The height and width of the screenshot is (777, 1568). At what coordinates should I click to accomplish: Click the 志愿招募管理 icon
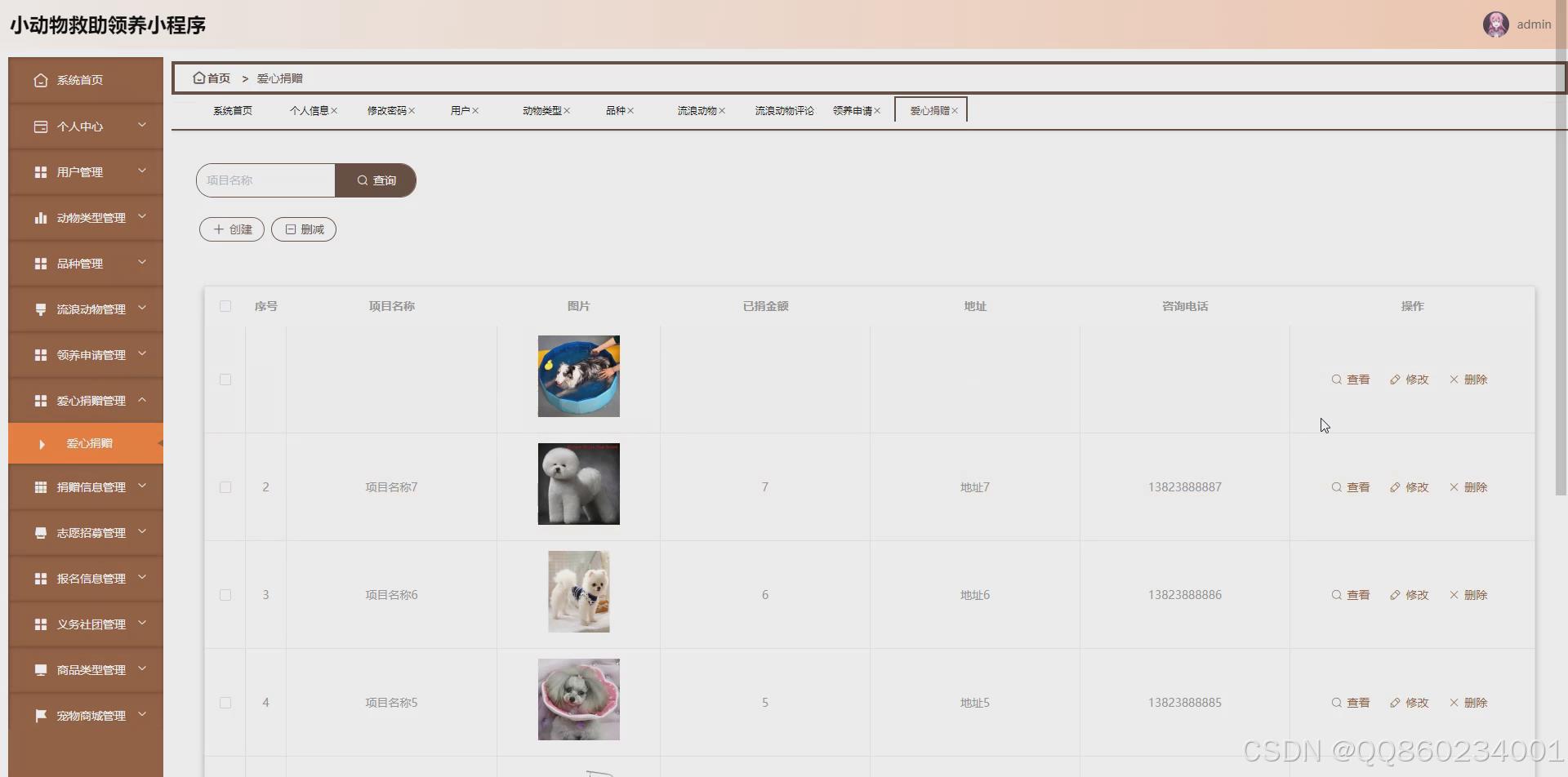pos(41,533)
